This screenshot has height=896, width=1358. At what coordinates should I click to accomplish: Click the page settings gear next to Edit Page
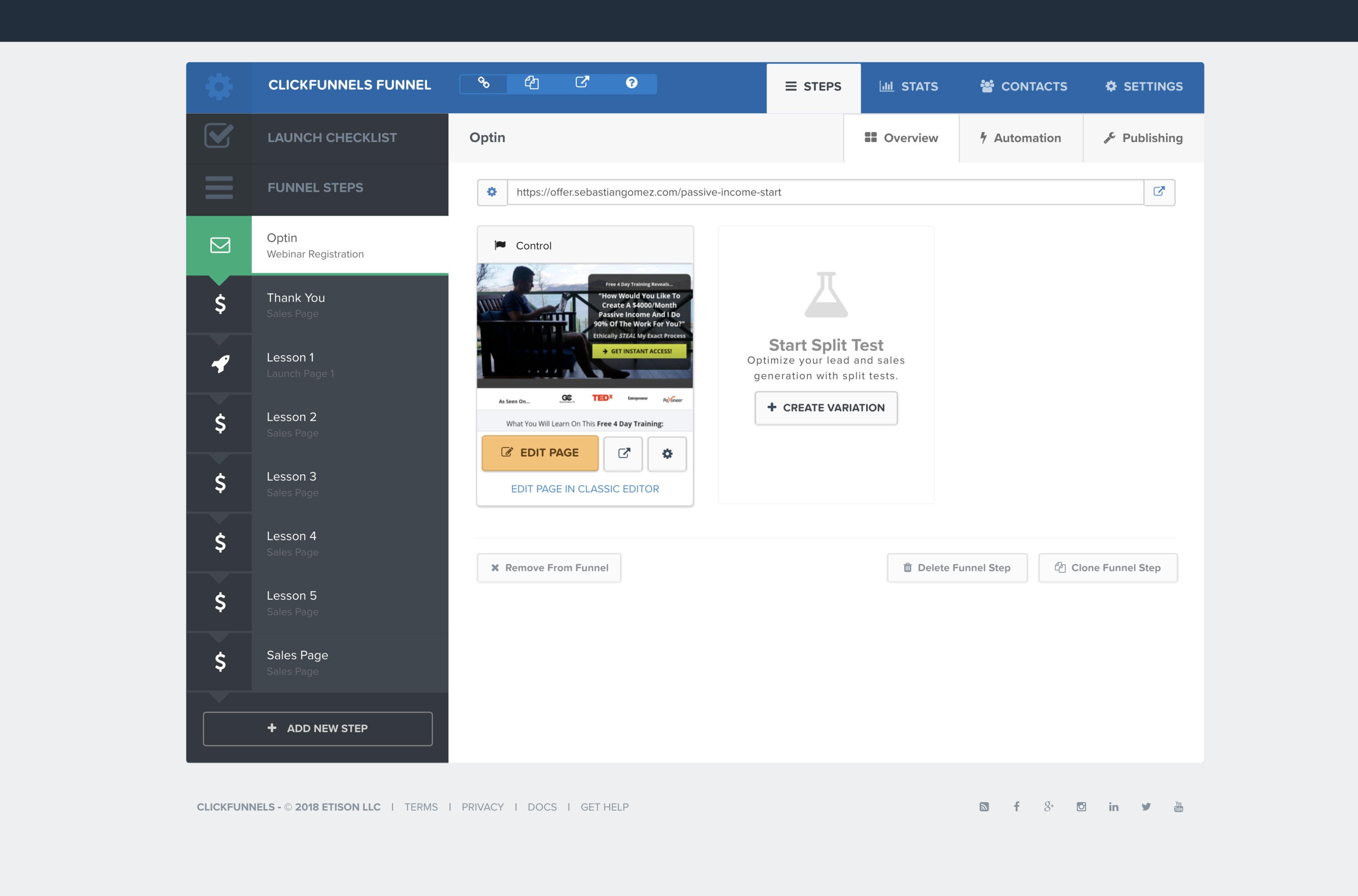667,454
